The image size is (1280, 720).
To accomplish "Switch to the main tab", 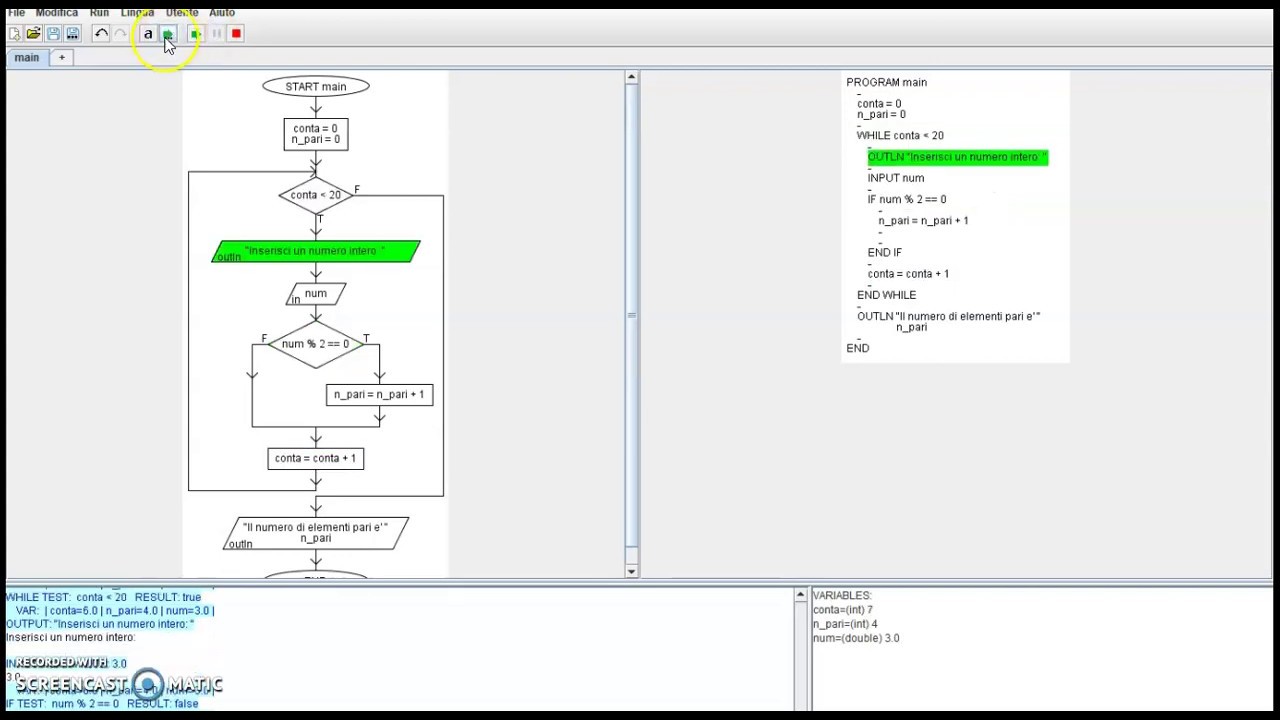I will tap(27, 58).
